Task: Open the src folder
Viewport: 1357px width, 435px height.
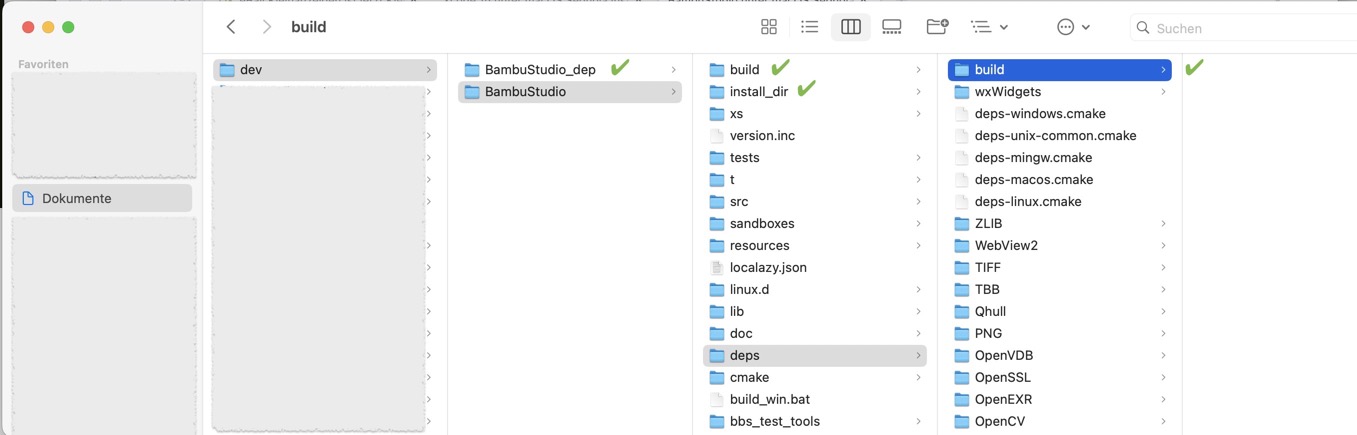Action: pos(815,202)
